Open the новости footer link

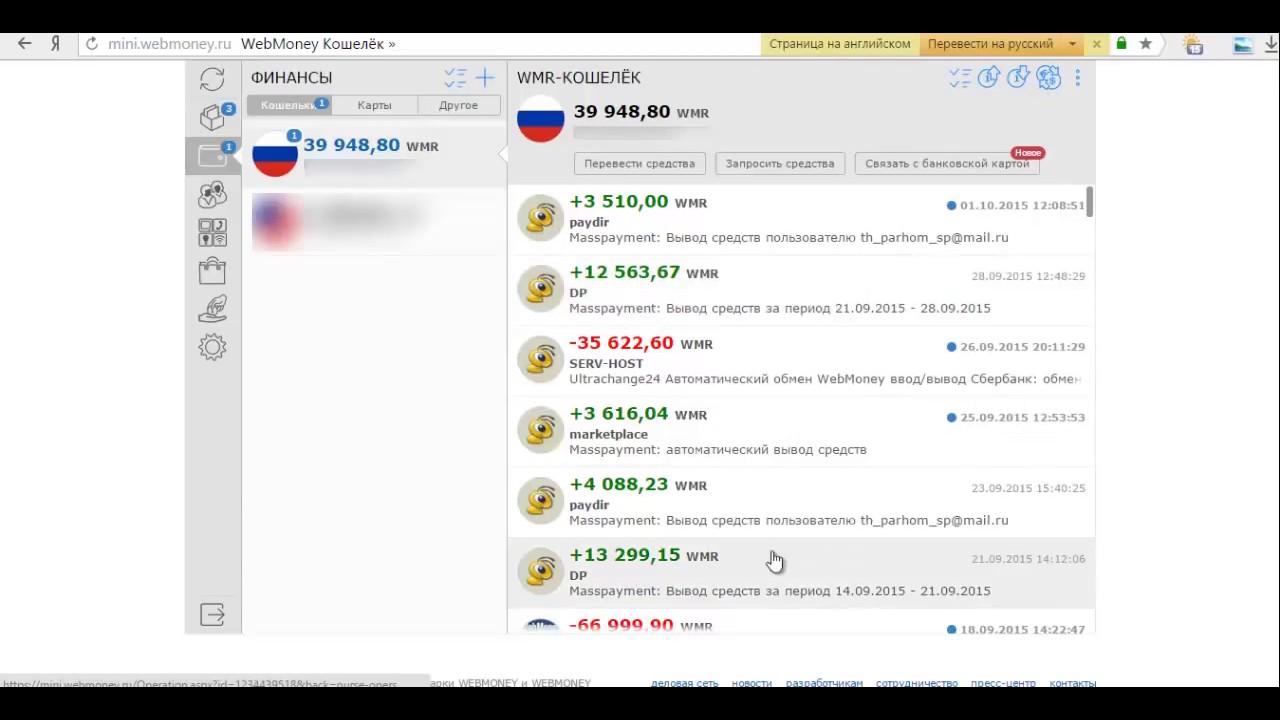pos(751,683)
